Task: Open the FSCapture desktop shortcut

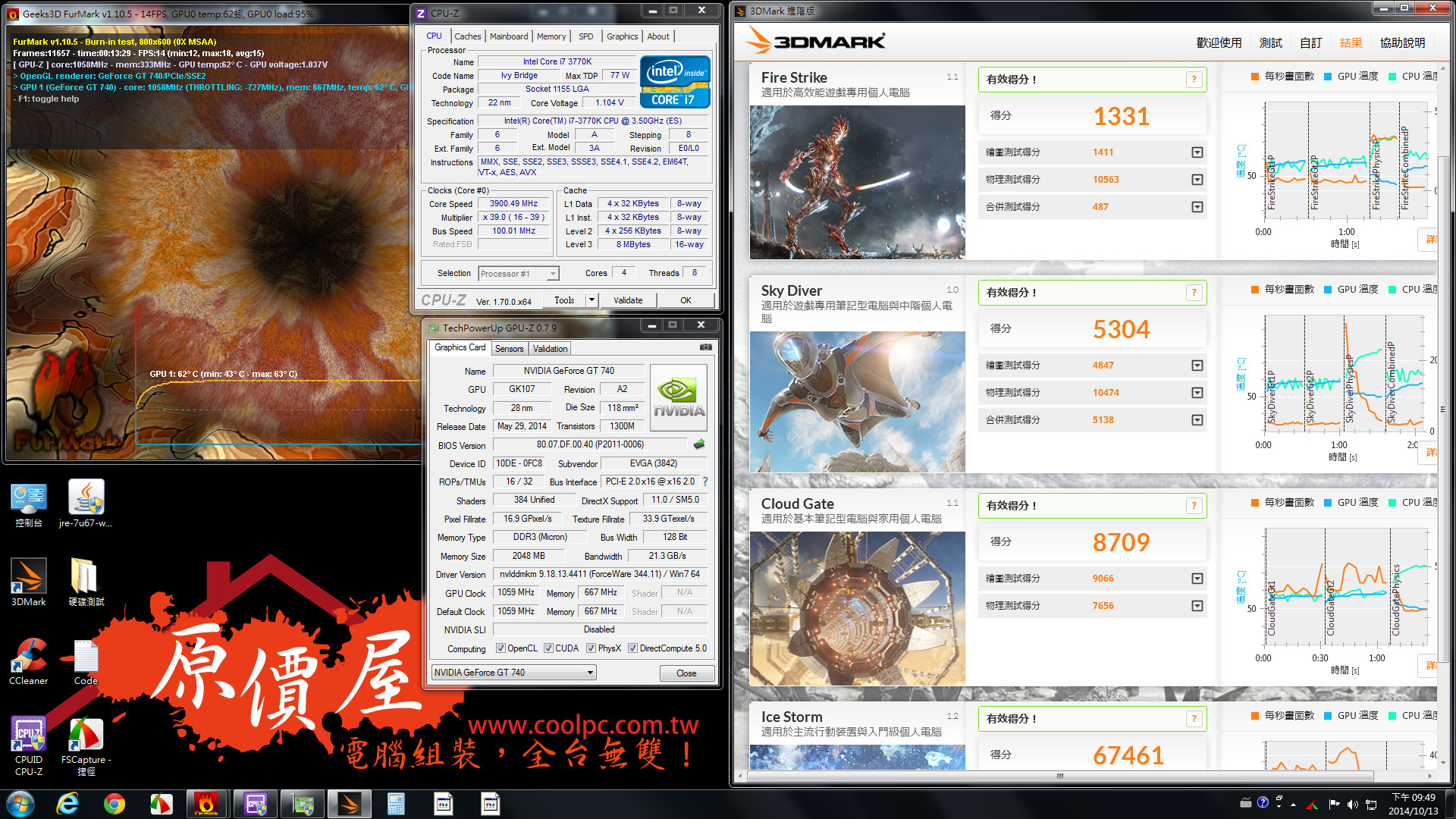Action: tap(86, 746)
